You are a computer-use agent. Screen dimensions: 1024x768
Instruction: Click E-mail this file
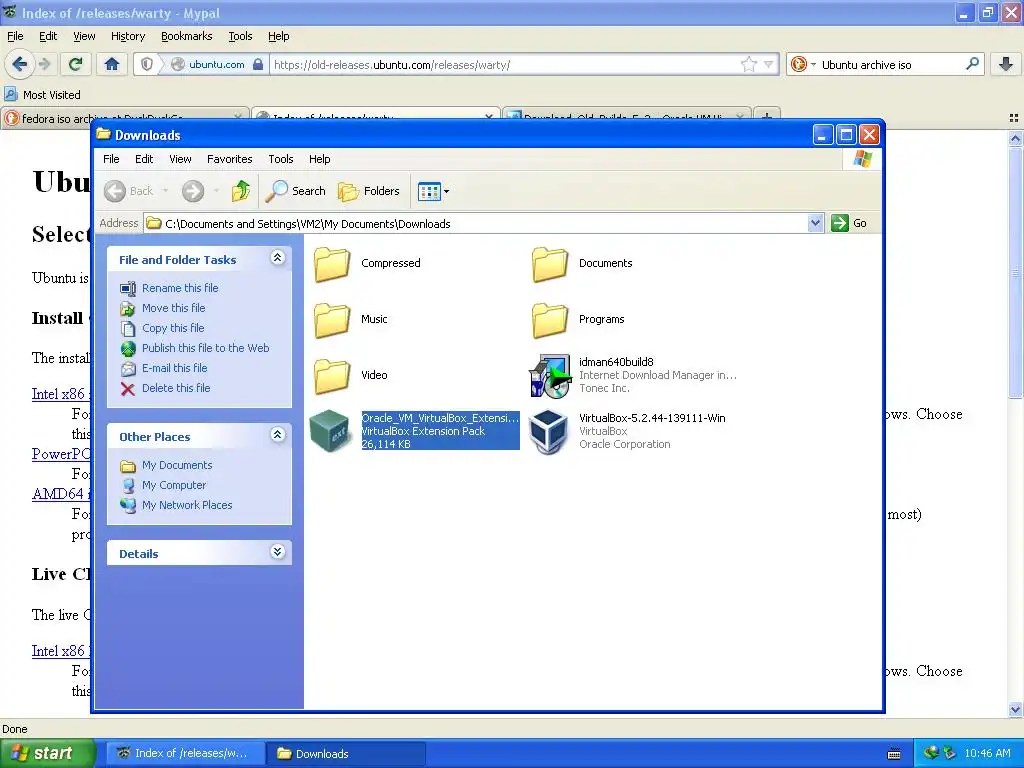click(x=174, y=368)
